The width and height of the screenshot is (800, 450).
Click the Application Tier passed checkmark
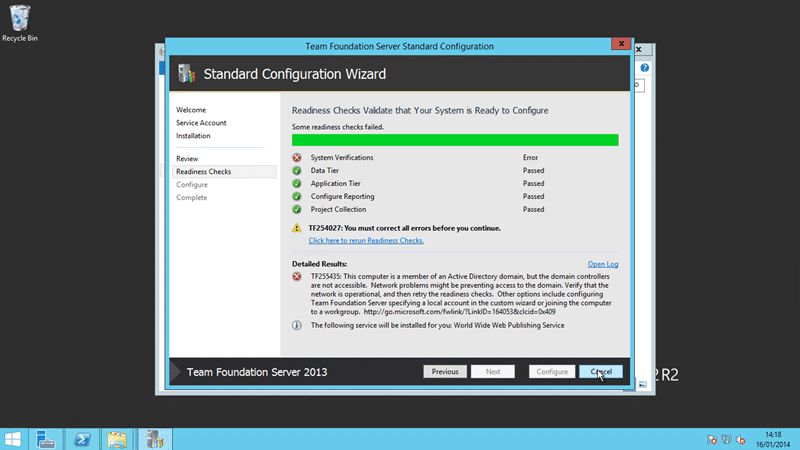[x=297, y=183]
